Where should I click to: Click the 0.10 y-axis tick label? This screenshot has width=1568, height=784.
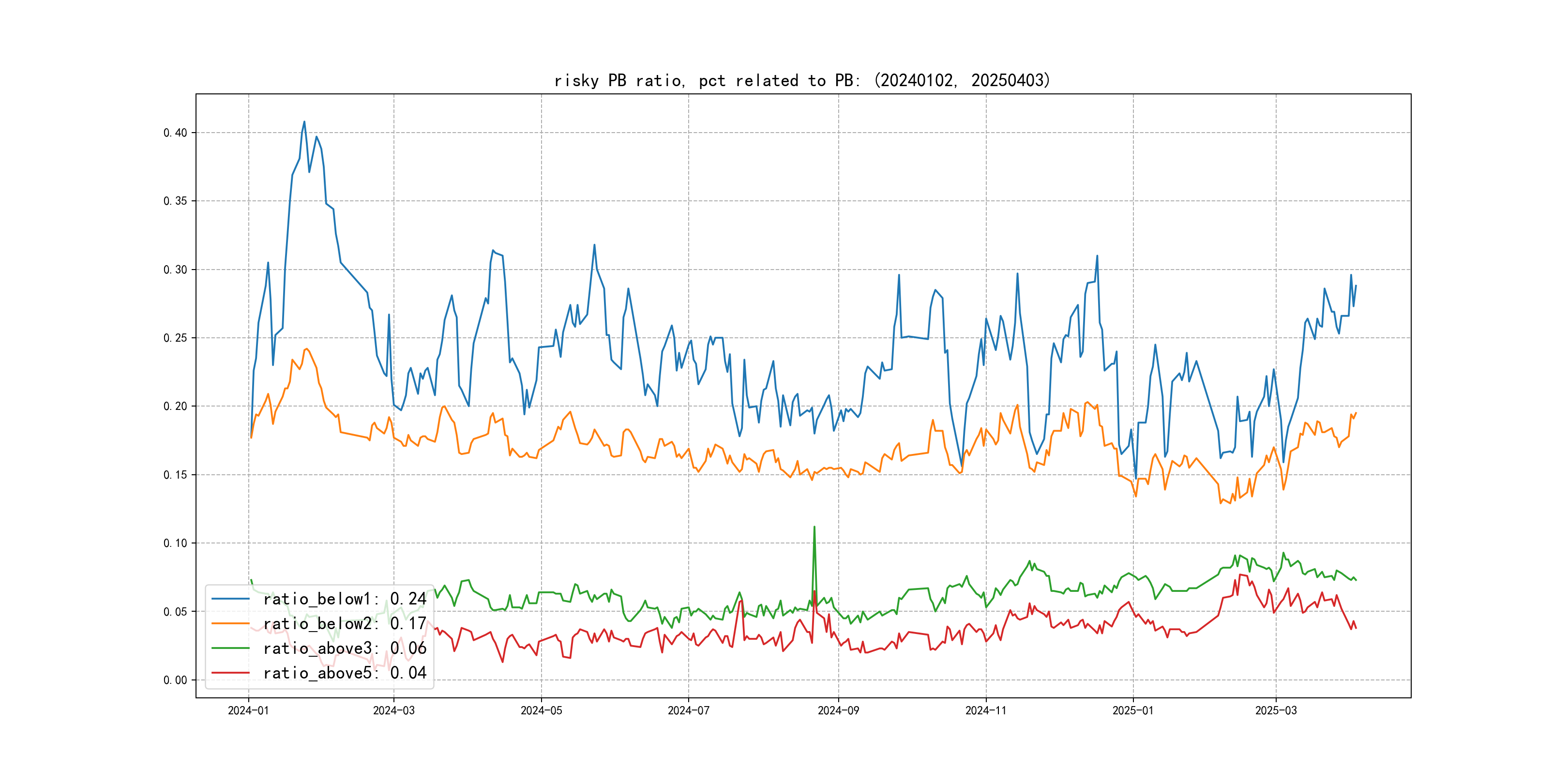(x=175, y=543)
